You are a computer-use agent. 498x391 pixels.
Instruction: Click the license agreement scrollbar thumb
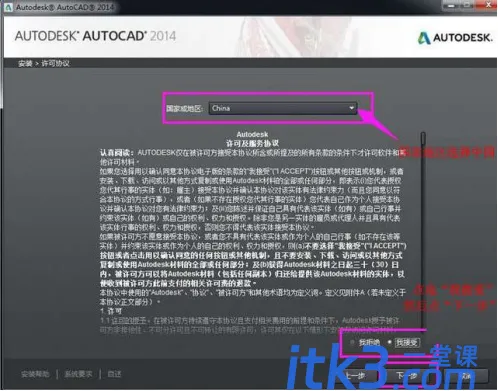coord(423,138)
